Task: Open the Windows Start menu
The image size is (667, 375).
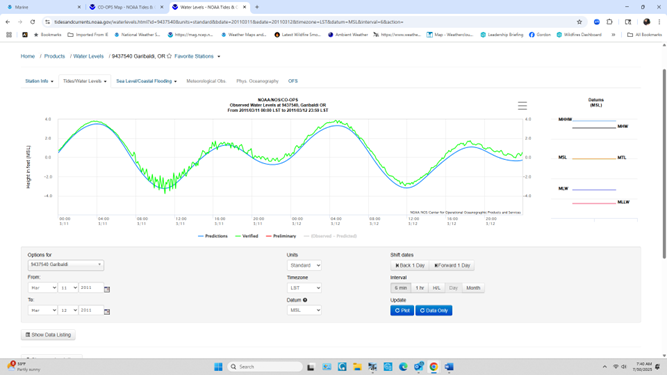Action: [218, 366]
